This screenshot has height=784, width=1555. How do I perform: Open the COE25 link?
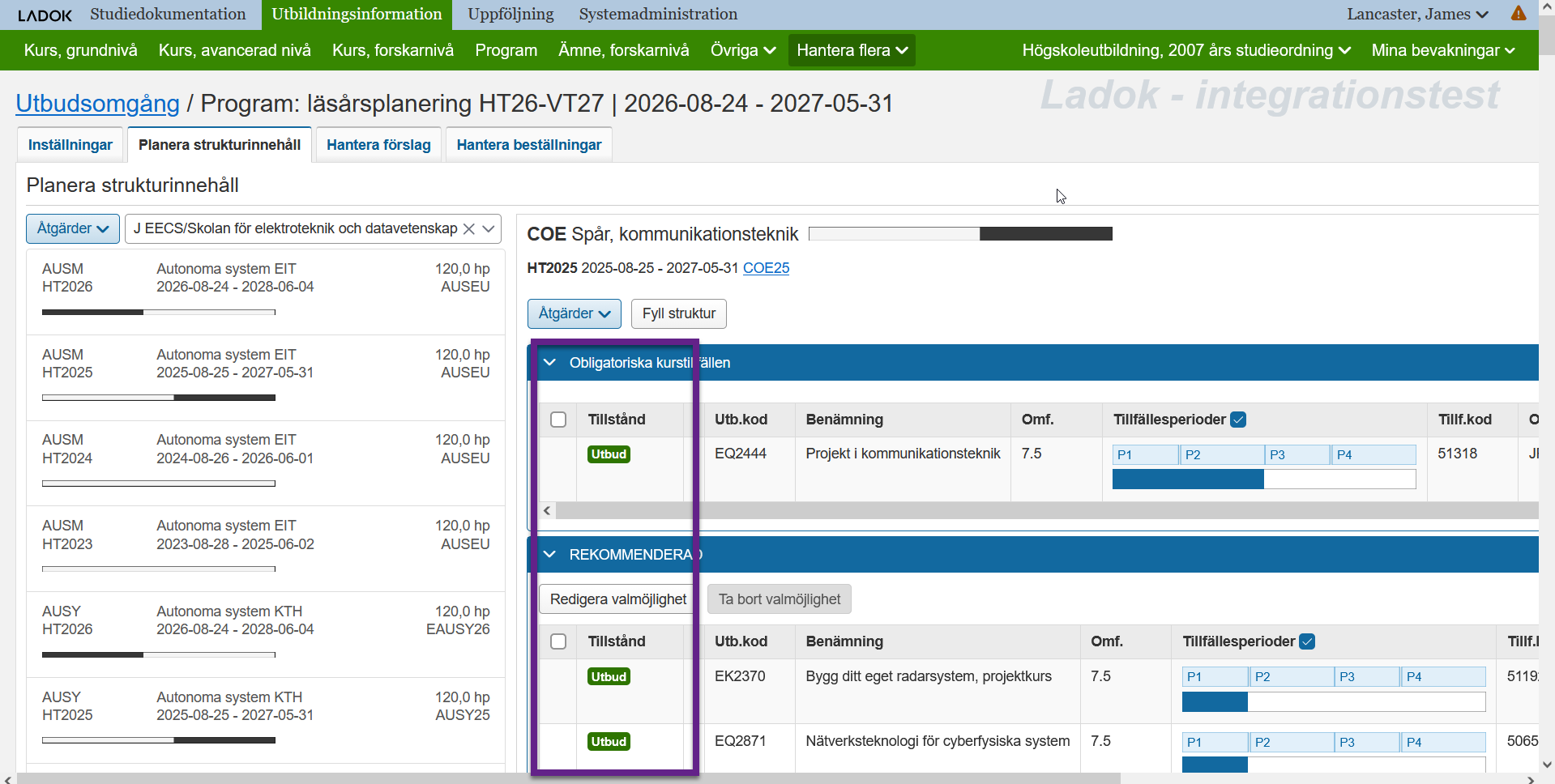766,268
